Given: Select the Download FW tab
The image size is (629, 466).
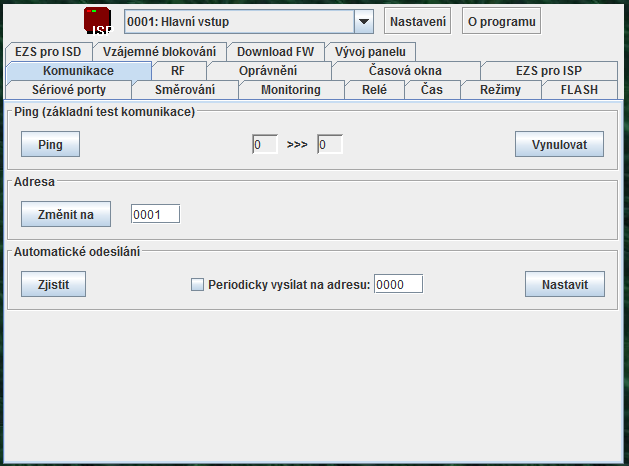Looking at the screenshot, I should tap(275, 52).
